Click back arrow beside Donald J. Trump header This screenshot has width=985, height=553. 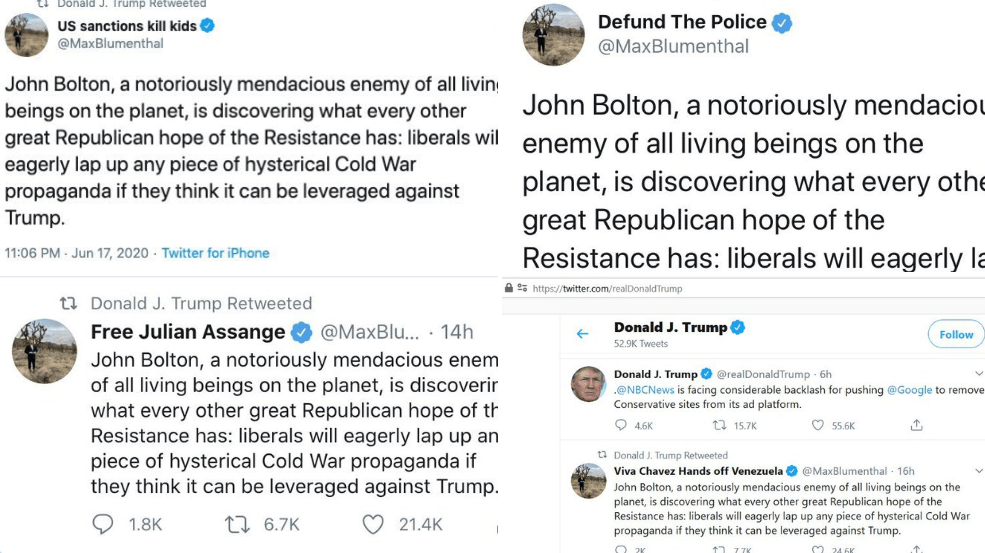pyautogui.click(x=583, y=334)
